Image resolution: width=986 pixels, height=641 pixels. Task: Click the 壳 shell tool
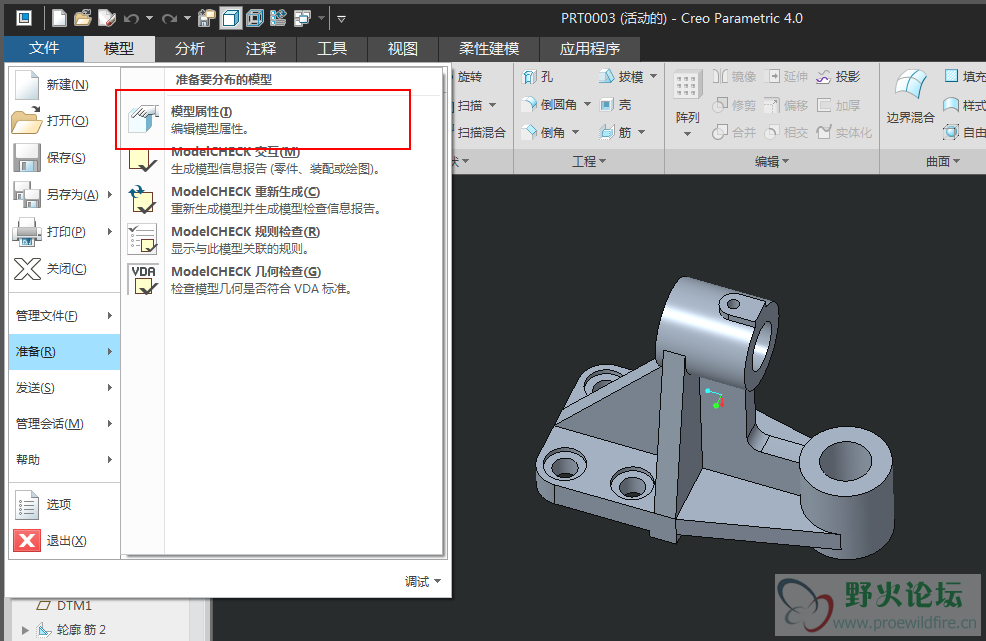(616, 104)
